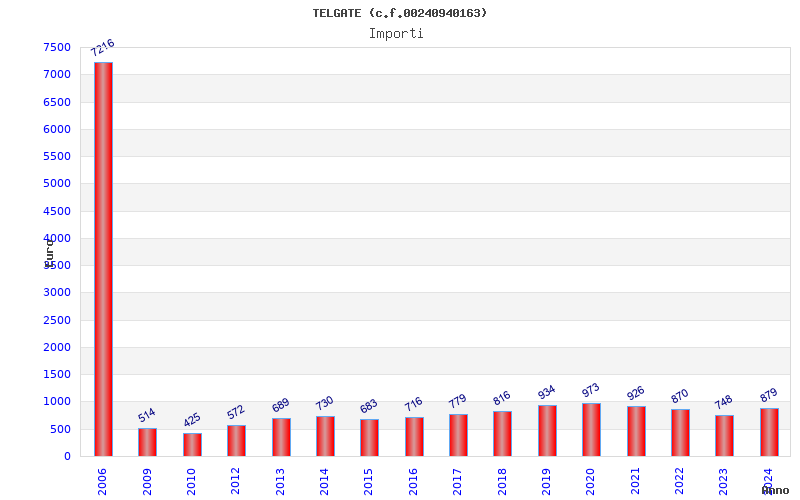This screenshot has height=500, width=800.
Task: Click the 2010 x-axis year label
Action: click(191, 482)
